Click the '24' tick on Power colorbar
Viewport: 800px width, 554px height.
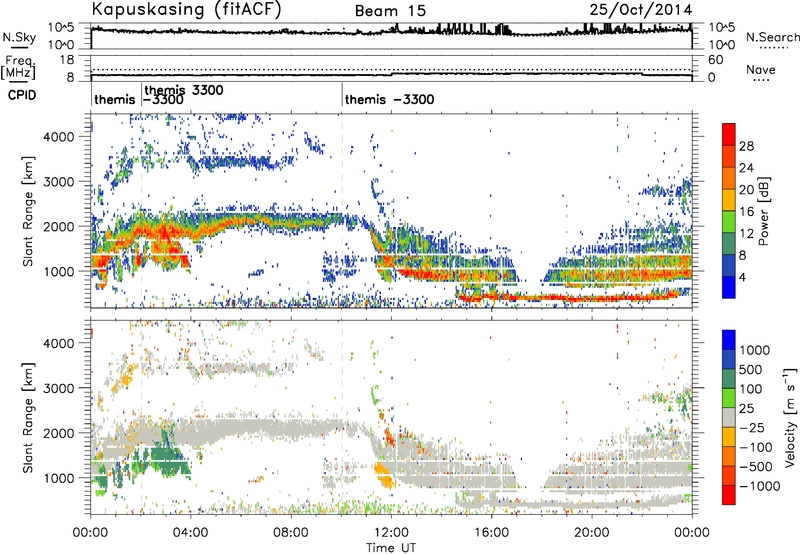pyautogui.click(x=746, y=168)
